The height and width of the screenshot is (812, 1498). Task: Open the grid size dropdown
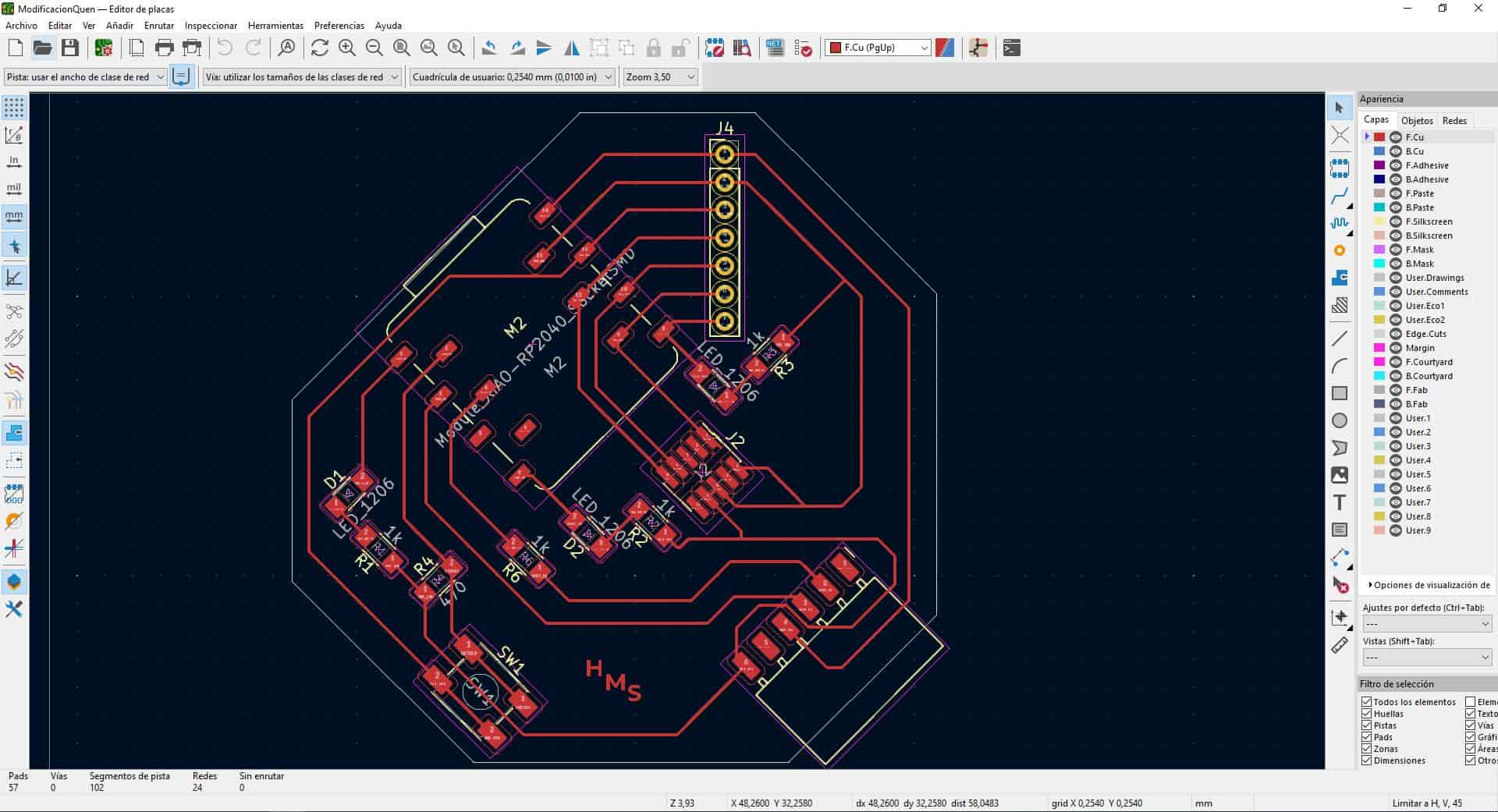click(512, 77)
